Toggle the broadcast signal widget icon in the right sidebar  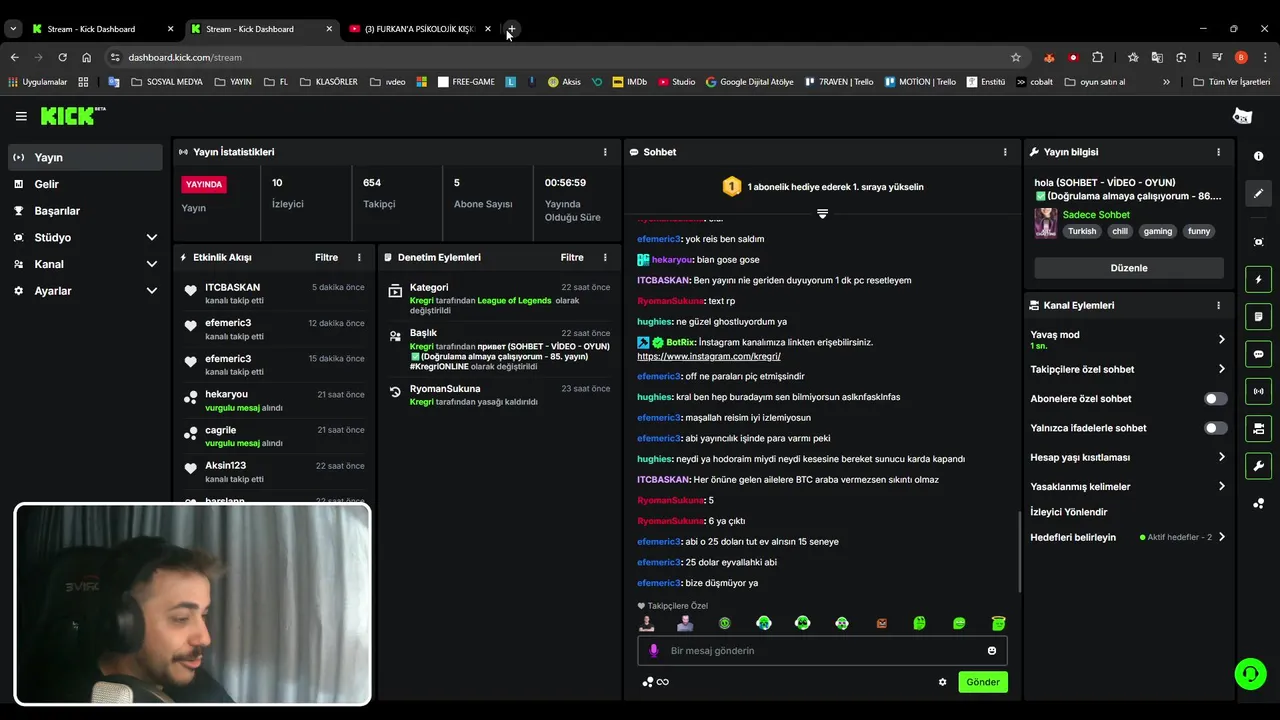1258,391
